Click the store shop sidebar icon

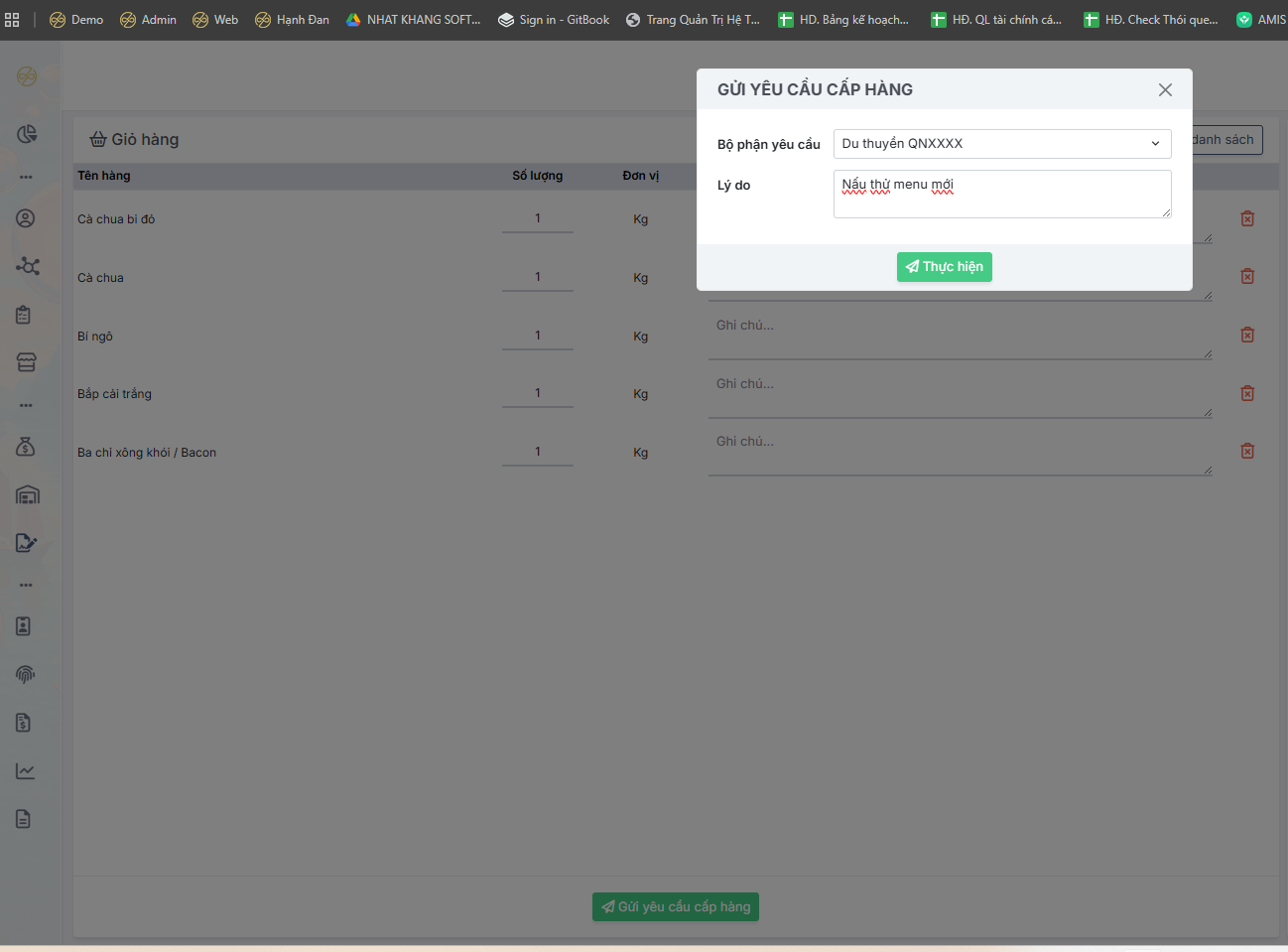(26, 362)
